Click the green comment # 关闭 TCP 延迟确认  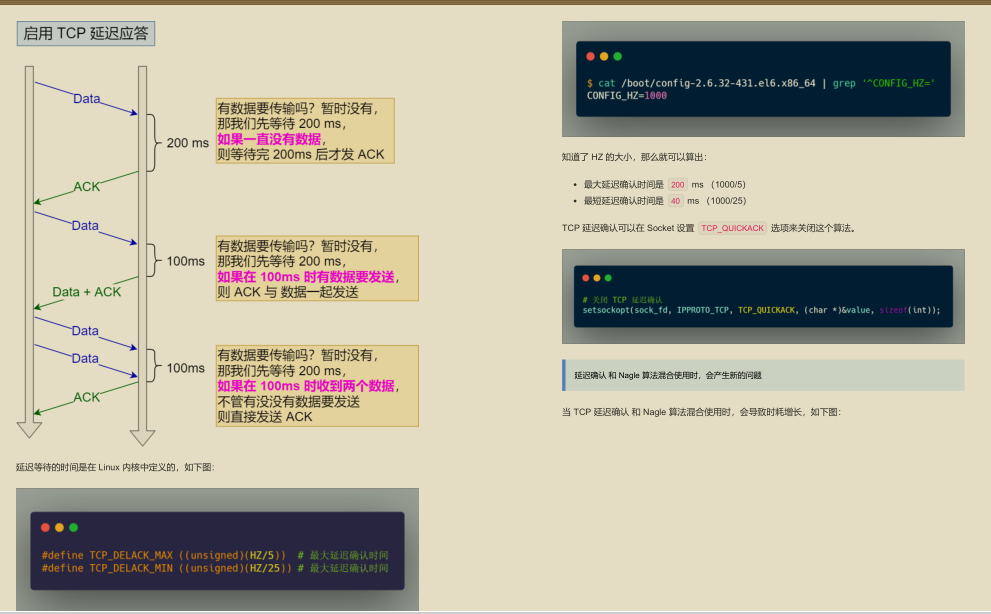click(623, 300)
